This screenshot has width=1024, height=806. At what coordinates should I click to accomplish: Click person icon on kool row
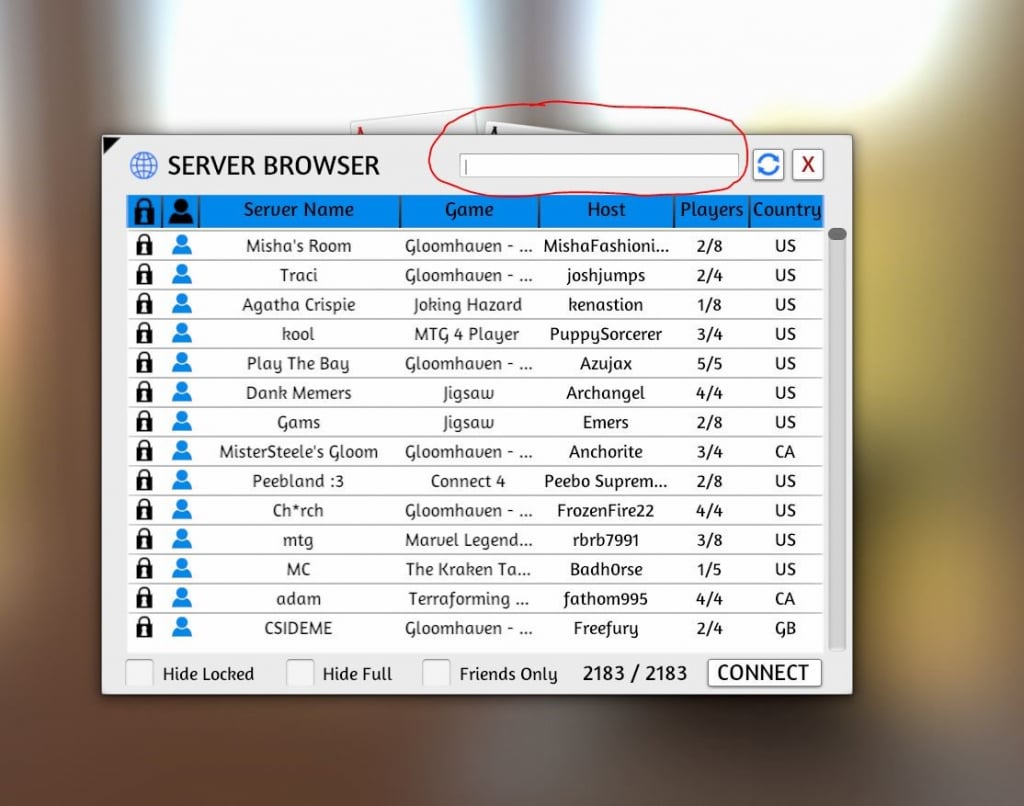pos(182,333)
